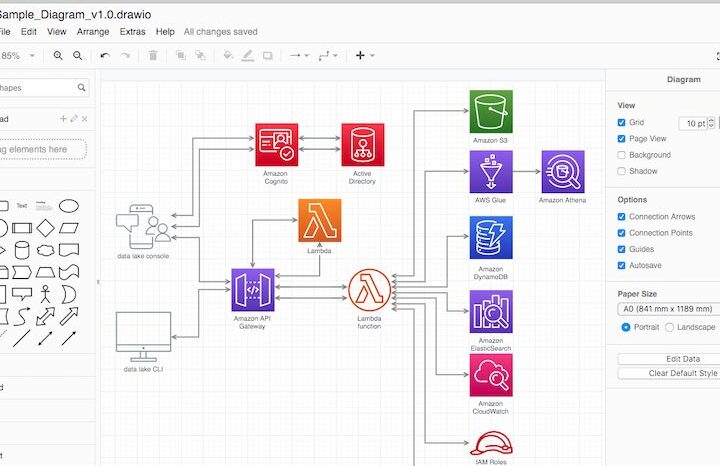Select the Landscape radio button
720x466 pixels.
[669, 327]
